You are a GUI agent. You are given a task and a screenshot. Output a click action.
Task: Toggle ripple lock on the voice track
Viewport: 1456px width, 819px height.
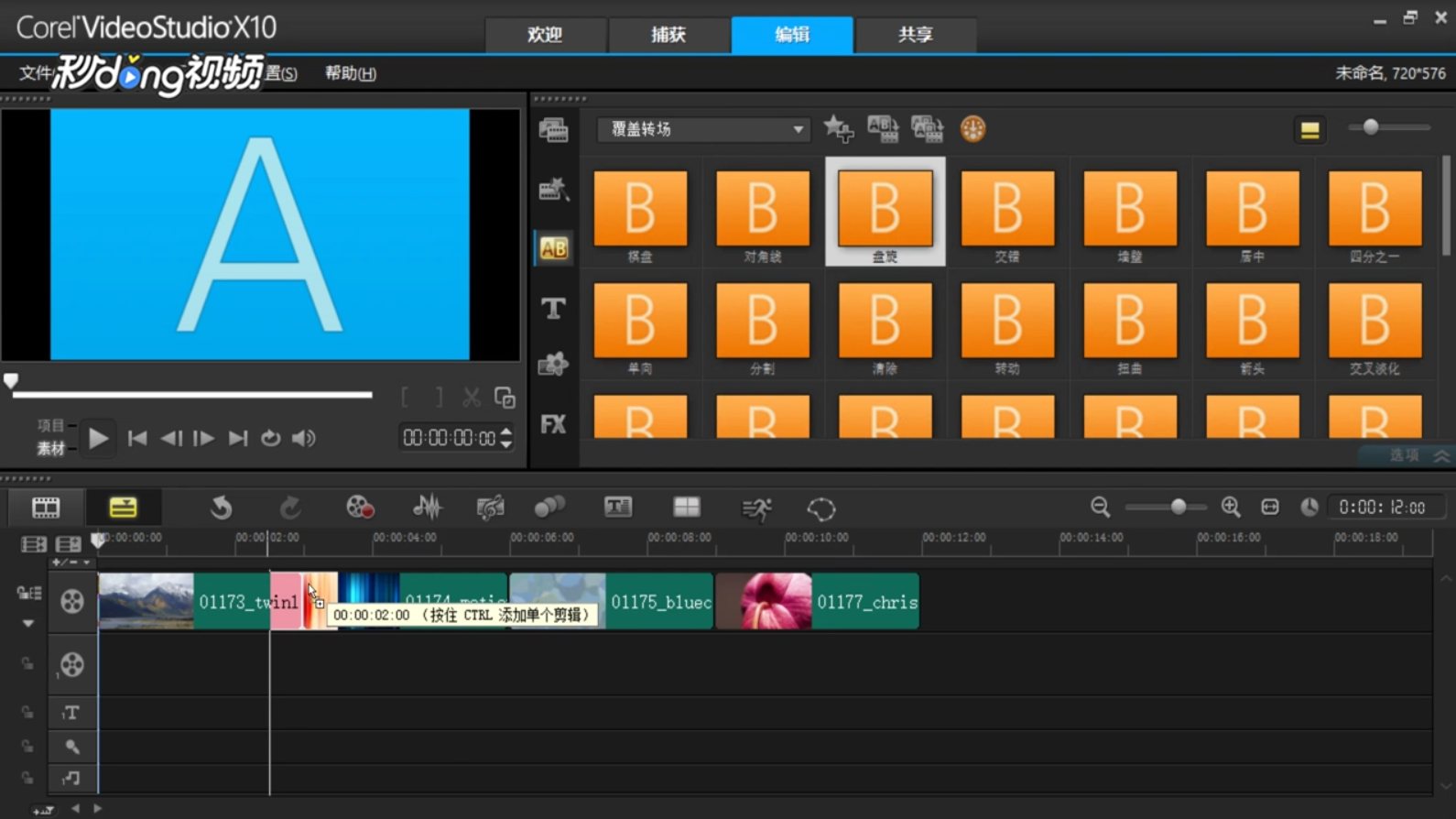point(27,747)
